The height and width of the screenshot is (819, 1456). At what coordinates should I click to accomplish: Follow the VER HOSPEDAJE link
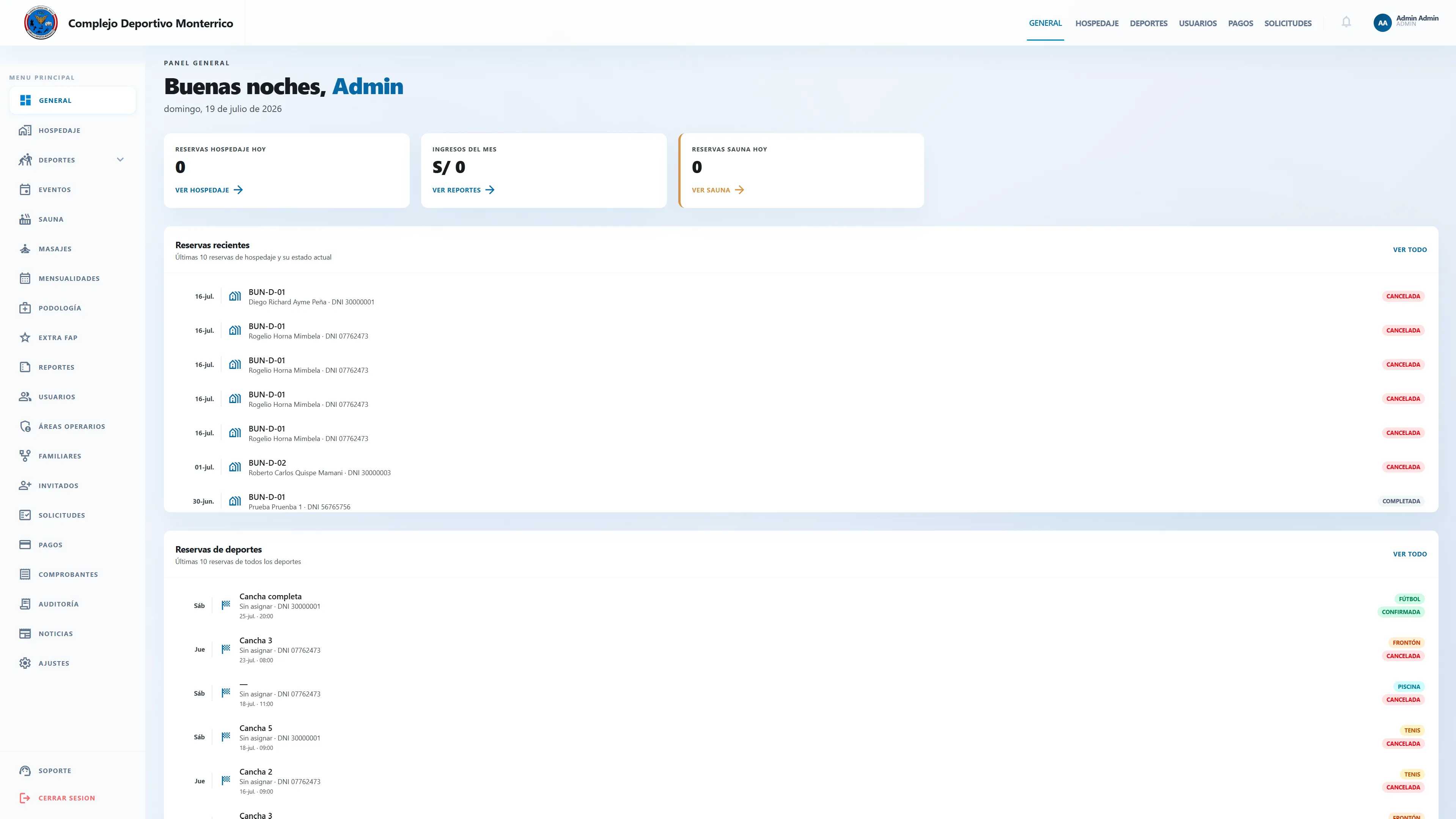click(209, 190)
